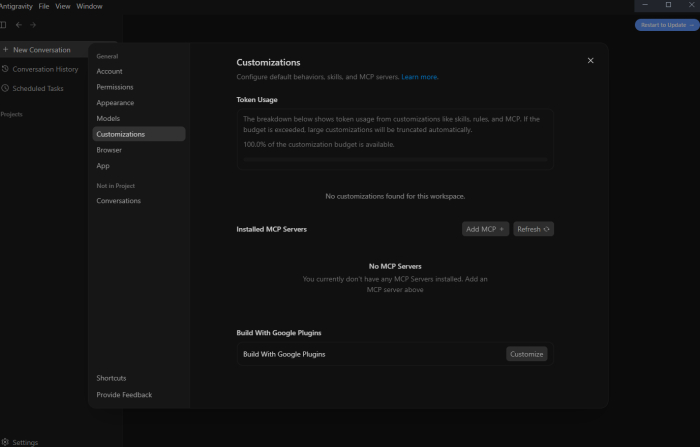Click the Settings gear icon
700x447 pixels.
[5, 442]
